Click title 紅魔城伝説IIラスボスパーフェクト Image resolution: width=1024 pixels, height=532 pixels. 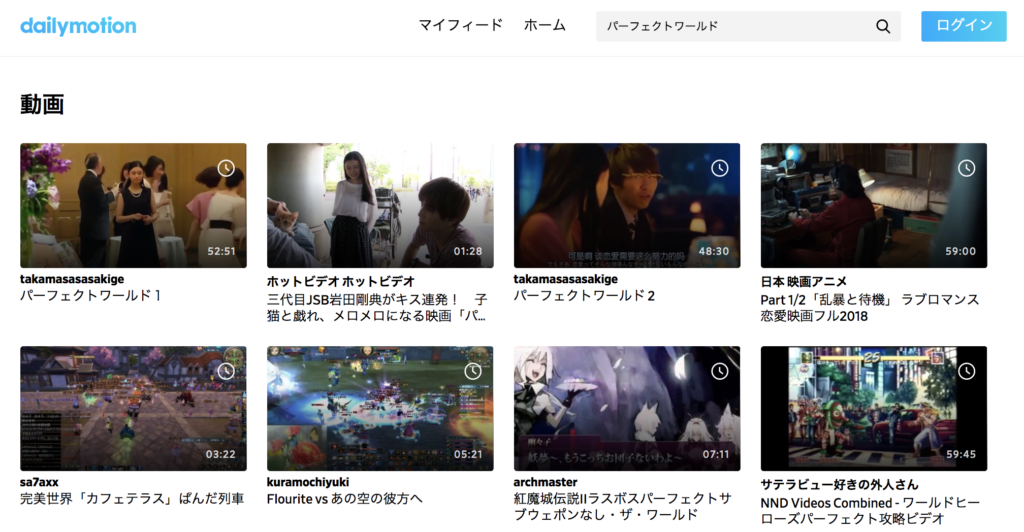coord(622,507)
